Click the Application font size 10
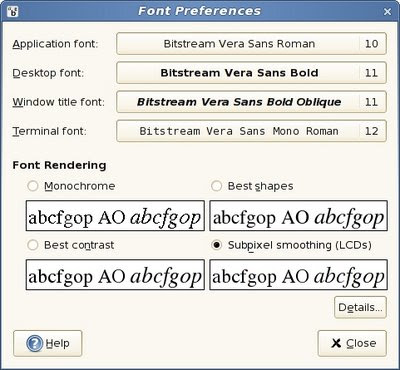 point(371,44)
